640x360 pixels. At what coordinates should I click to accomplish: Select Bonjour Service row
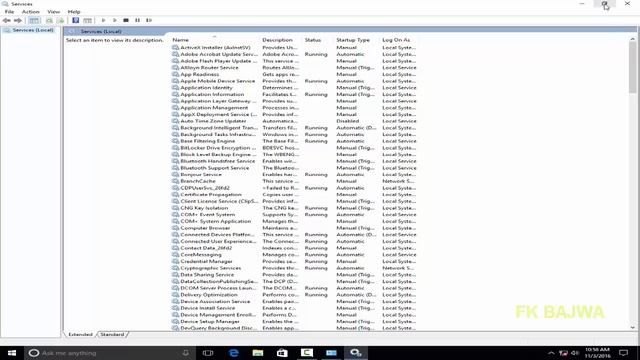point(294,175)
